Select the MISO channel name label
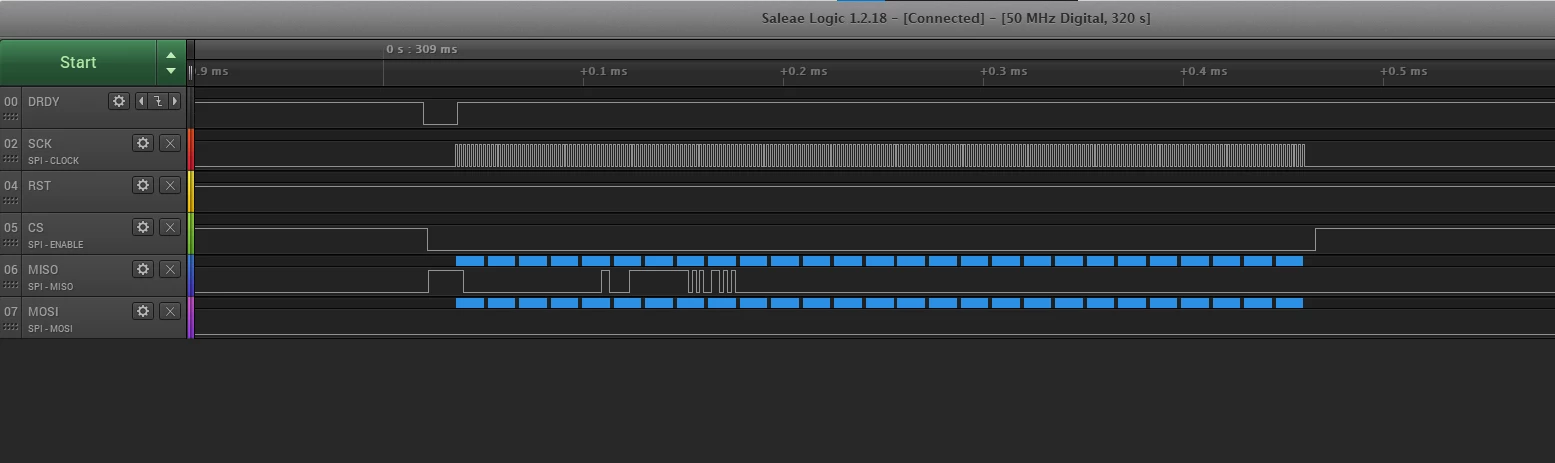Viewport: 1555px width, 463px height. tap(43, 270)
